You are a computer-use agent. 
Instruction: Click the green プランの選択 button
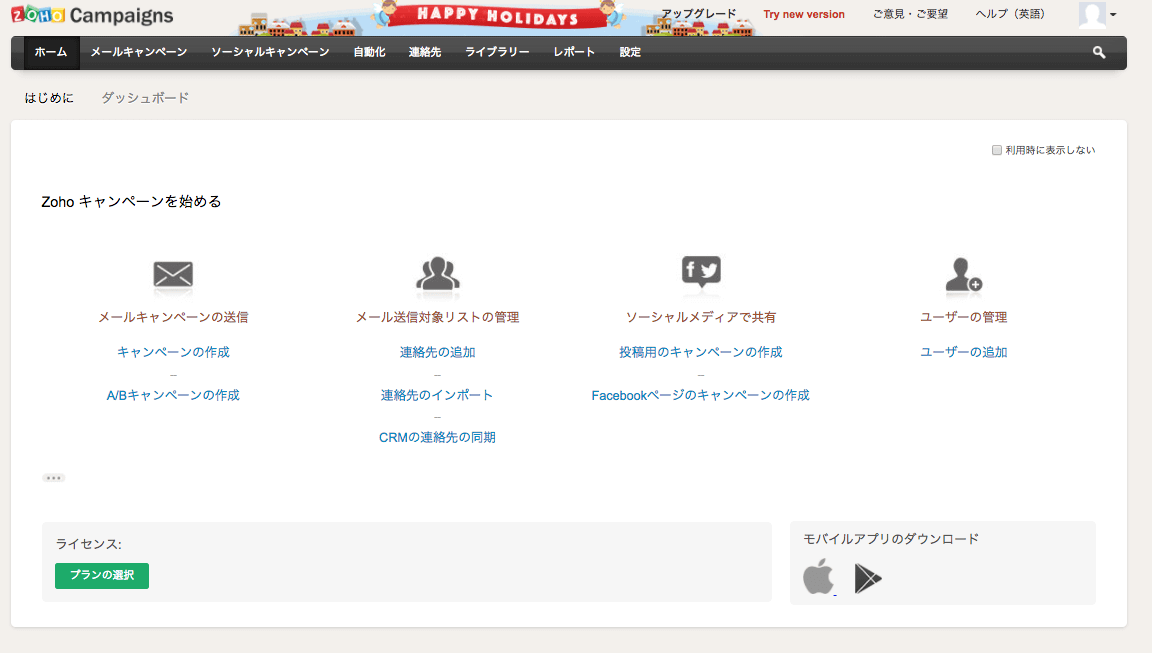[102, 575]
